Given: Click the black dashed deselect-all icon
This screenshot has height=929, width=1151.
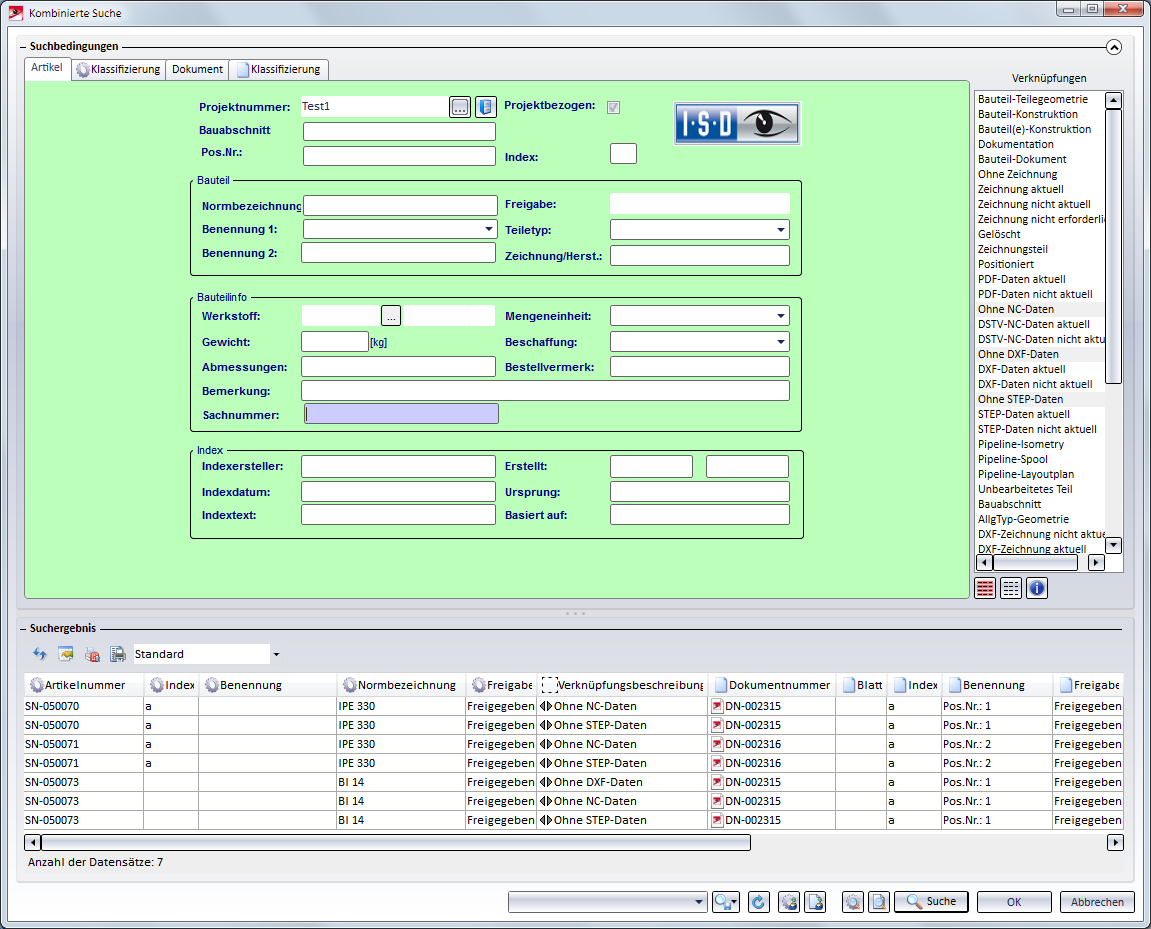Looking at the screenshot, I should click(1011, 588).
